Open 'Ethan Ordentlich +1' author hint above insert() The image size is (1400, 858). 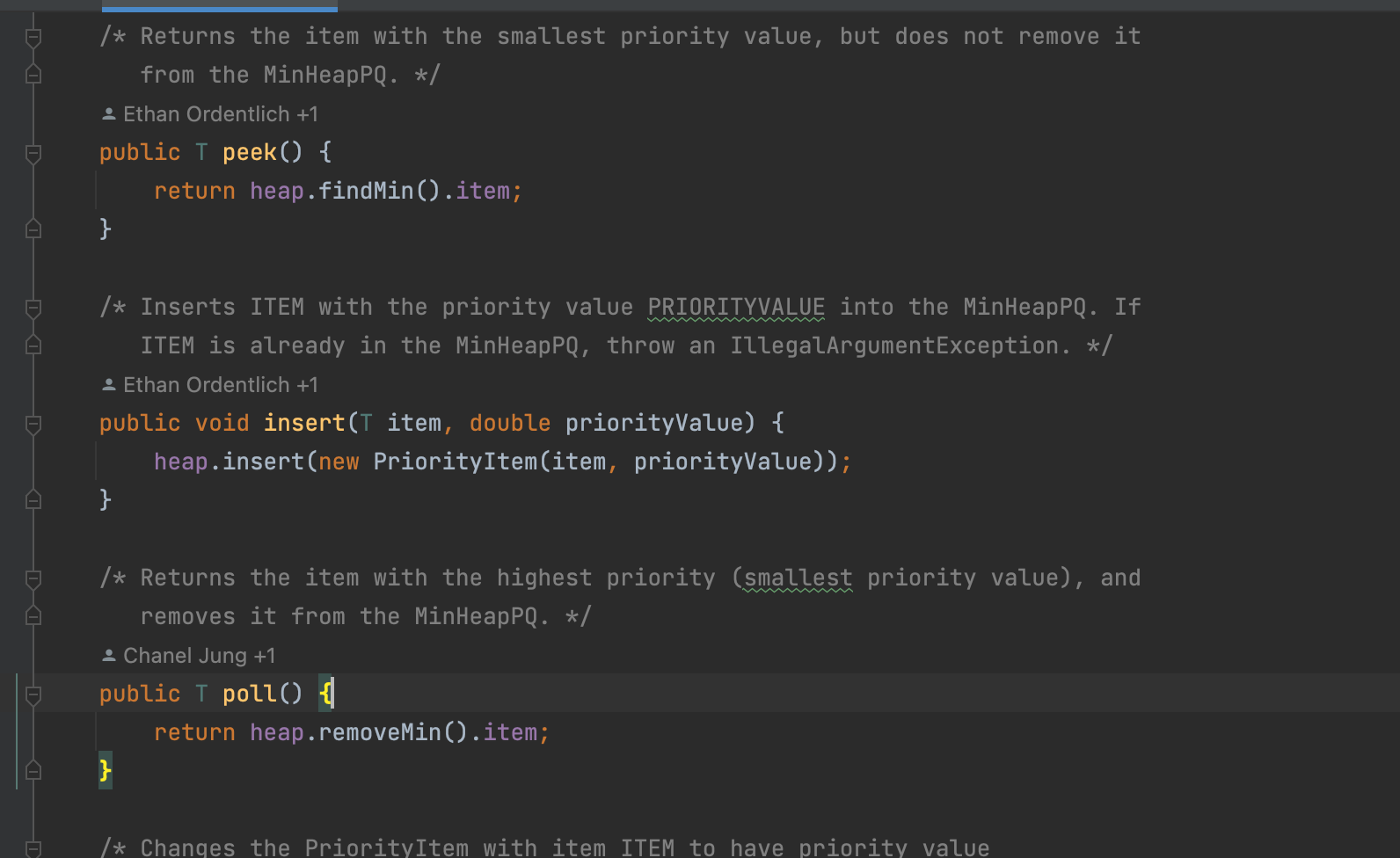pos(220,385)
